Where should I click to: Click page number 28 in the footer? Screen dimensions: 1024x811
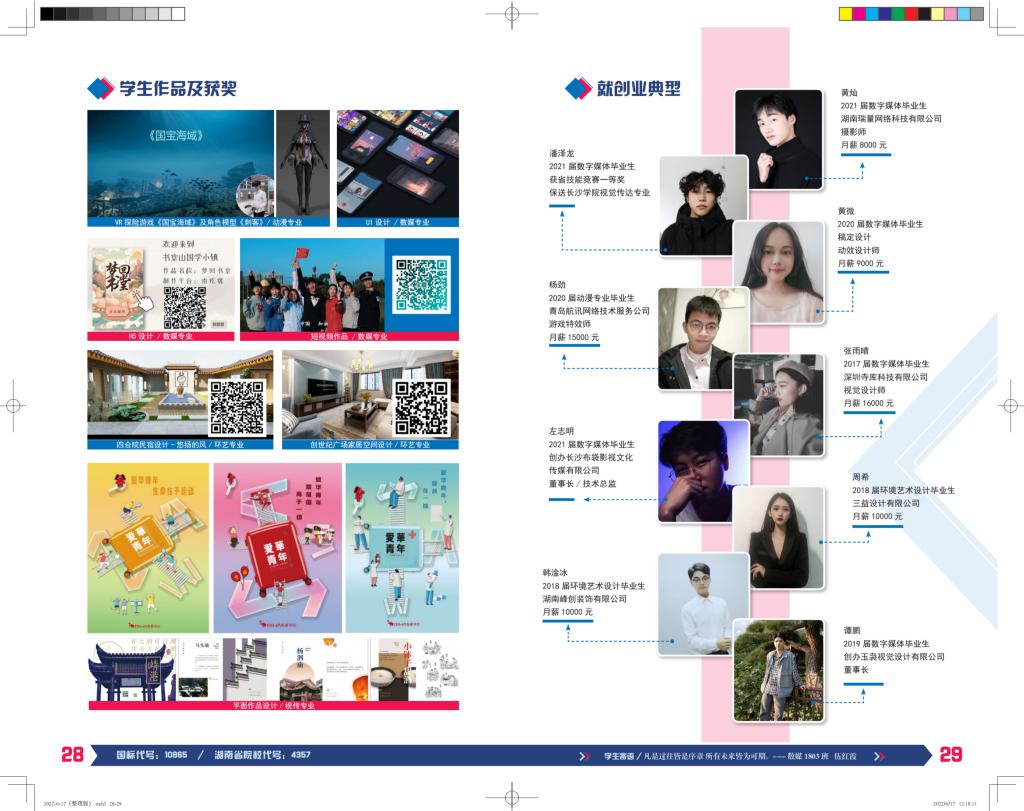[73, 755]
